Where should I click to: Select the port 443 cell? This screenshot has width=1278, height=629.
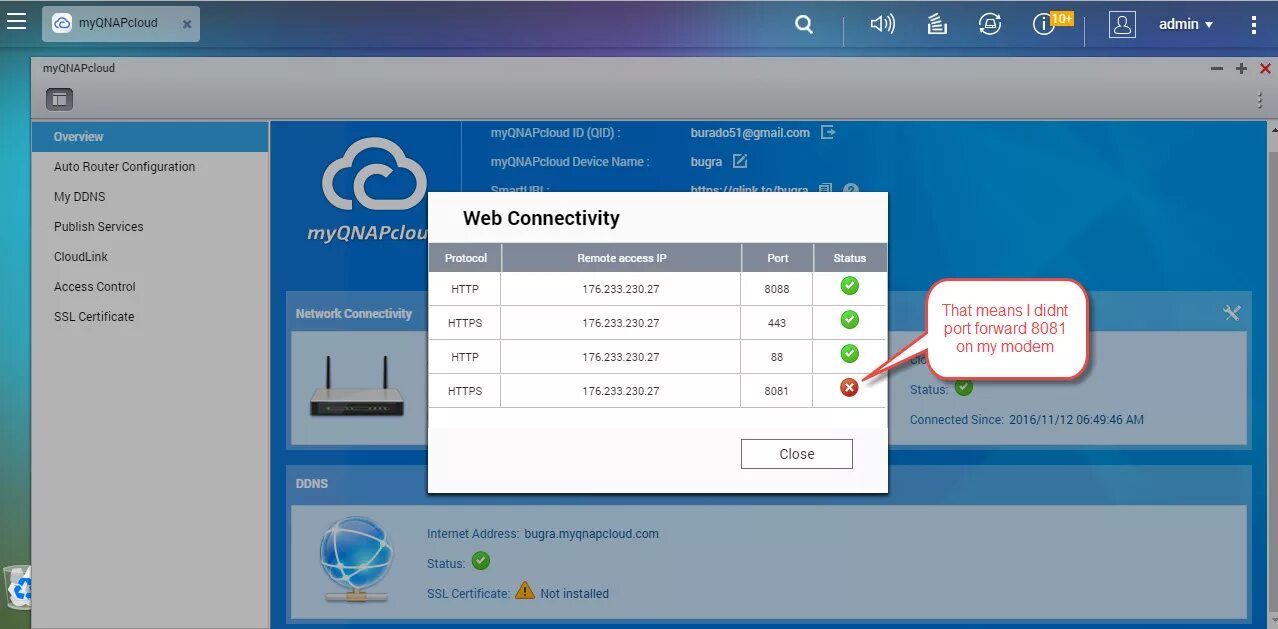(x=777, y=323)
